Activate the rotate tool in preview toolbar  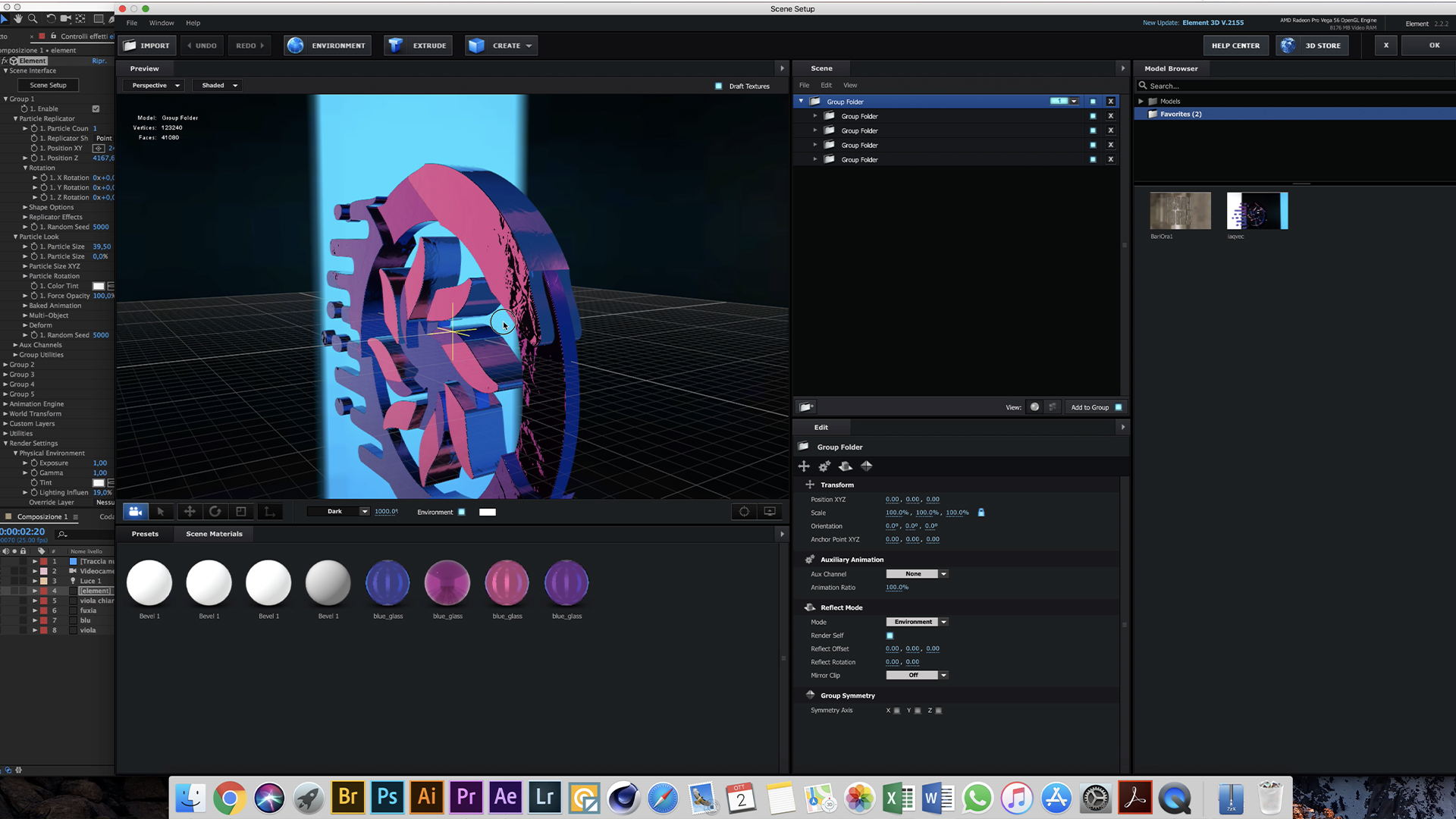click(215, 512)
